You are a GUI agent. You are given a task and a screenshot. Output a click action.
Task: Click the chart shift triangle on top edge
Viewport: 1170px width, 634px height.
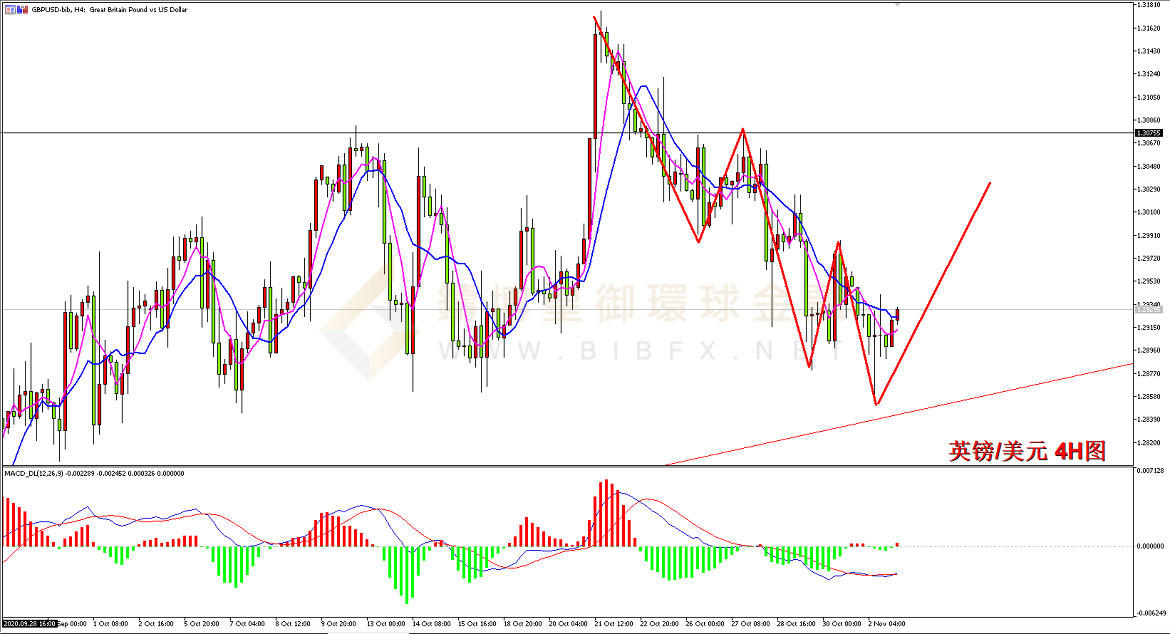click(897, 5)
